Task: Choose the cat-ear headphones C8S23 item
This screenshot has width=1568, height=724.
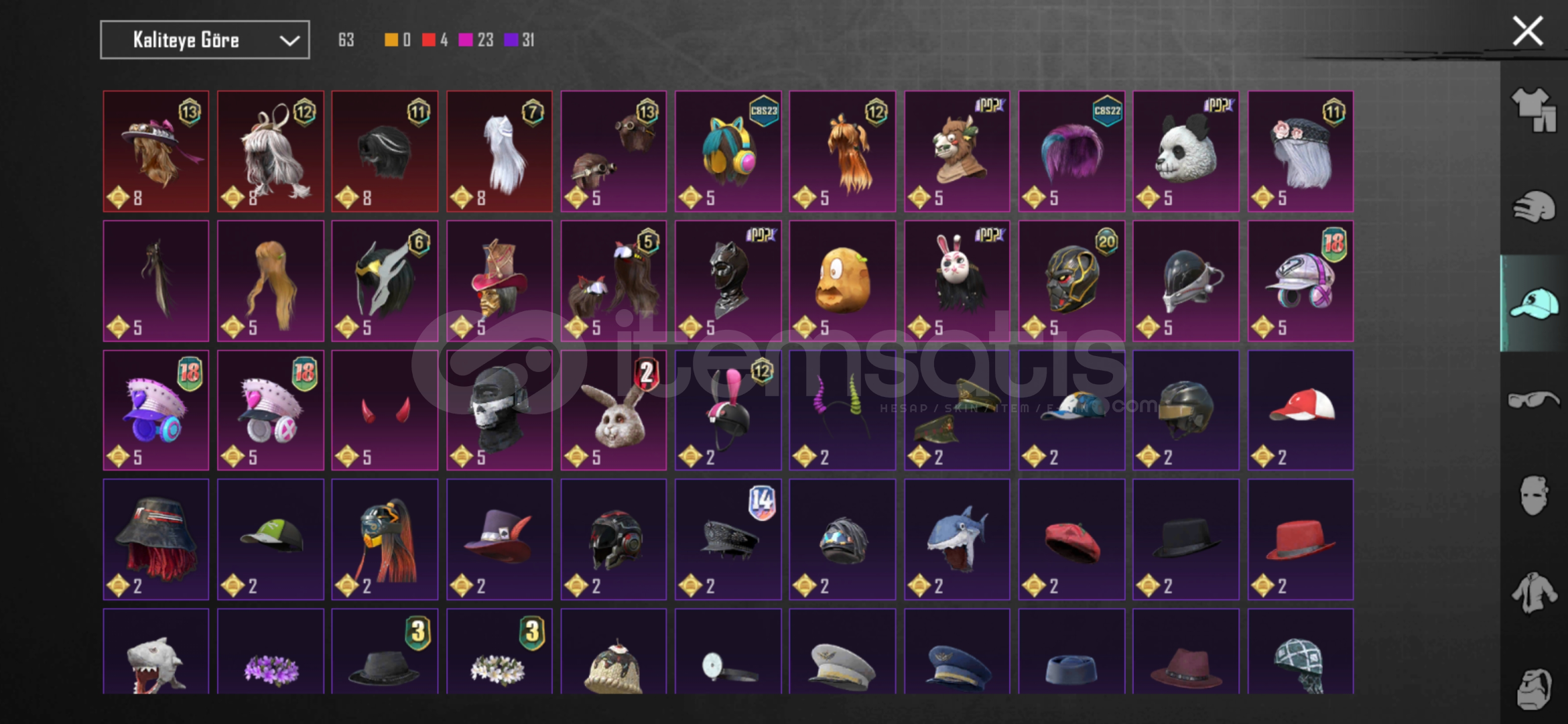Action: click(x=728, y=152)
